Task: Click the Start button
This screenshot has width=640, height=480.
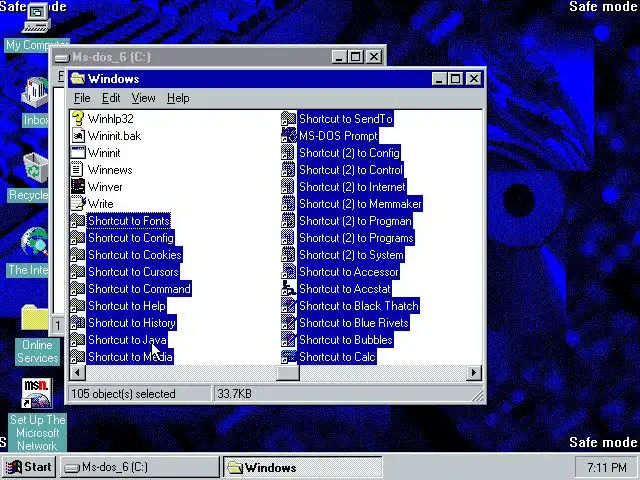Action: point(29,467)
